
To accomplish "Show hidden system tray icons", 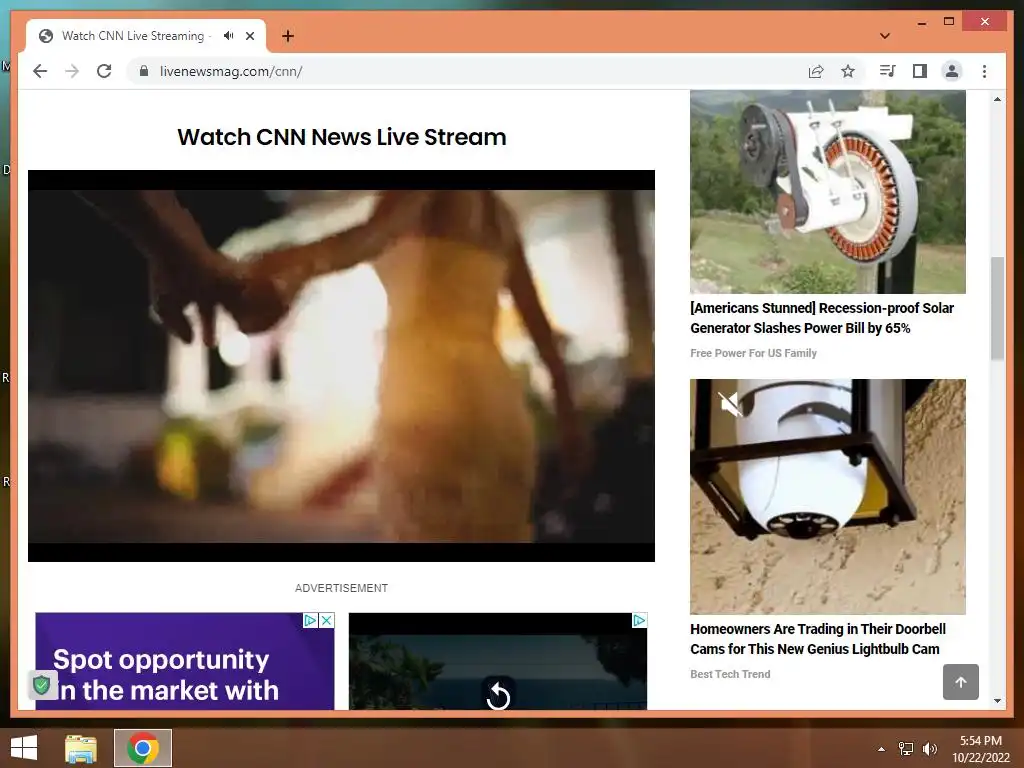I will 881,749.
